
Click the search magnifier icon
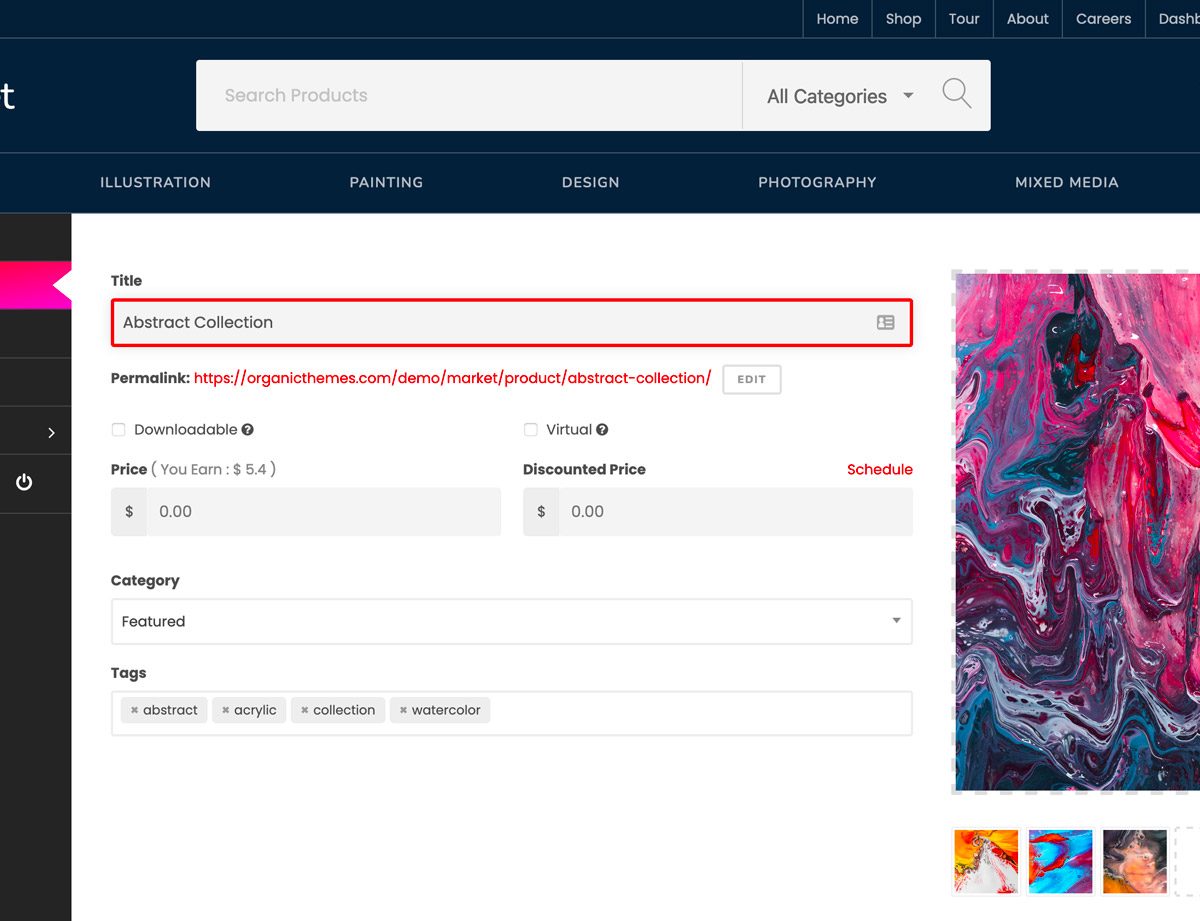[x=957, y=94]
